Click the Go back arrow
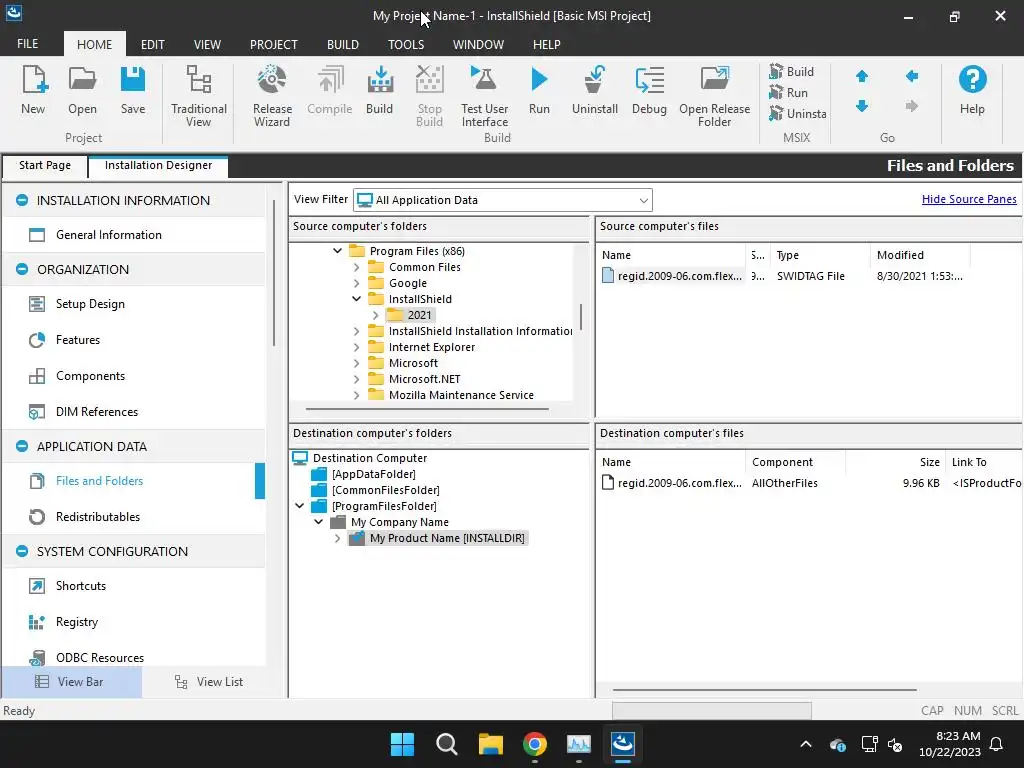Image resolution: width=1024 pixels, height=768 pixels. click(x=912, y=76)
